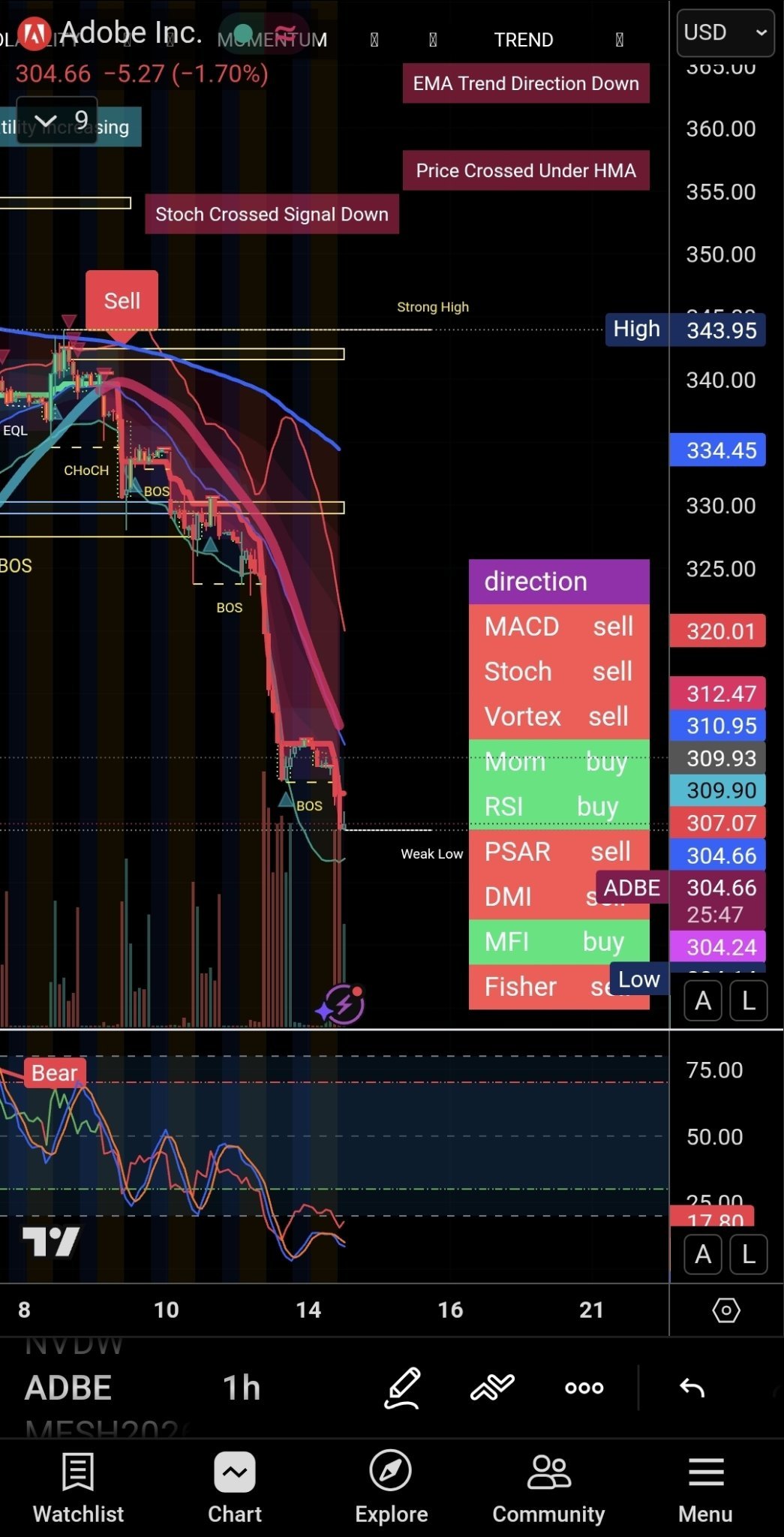Tap the Weak Low label
Image resolution: width=784 pixels, height=1537 pixels.
coord(431,854)
